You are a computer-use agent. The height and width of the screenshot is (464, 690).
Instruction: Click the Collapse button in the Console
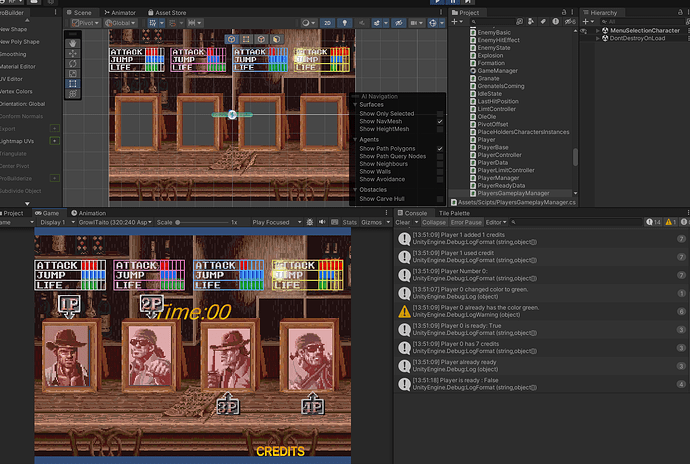(x=434, y=222)
